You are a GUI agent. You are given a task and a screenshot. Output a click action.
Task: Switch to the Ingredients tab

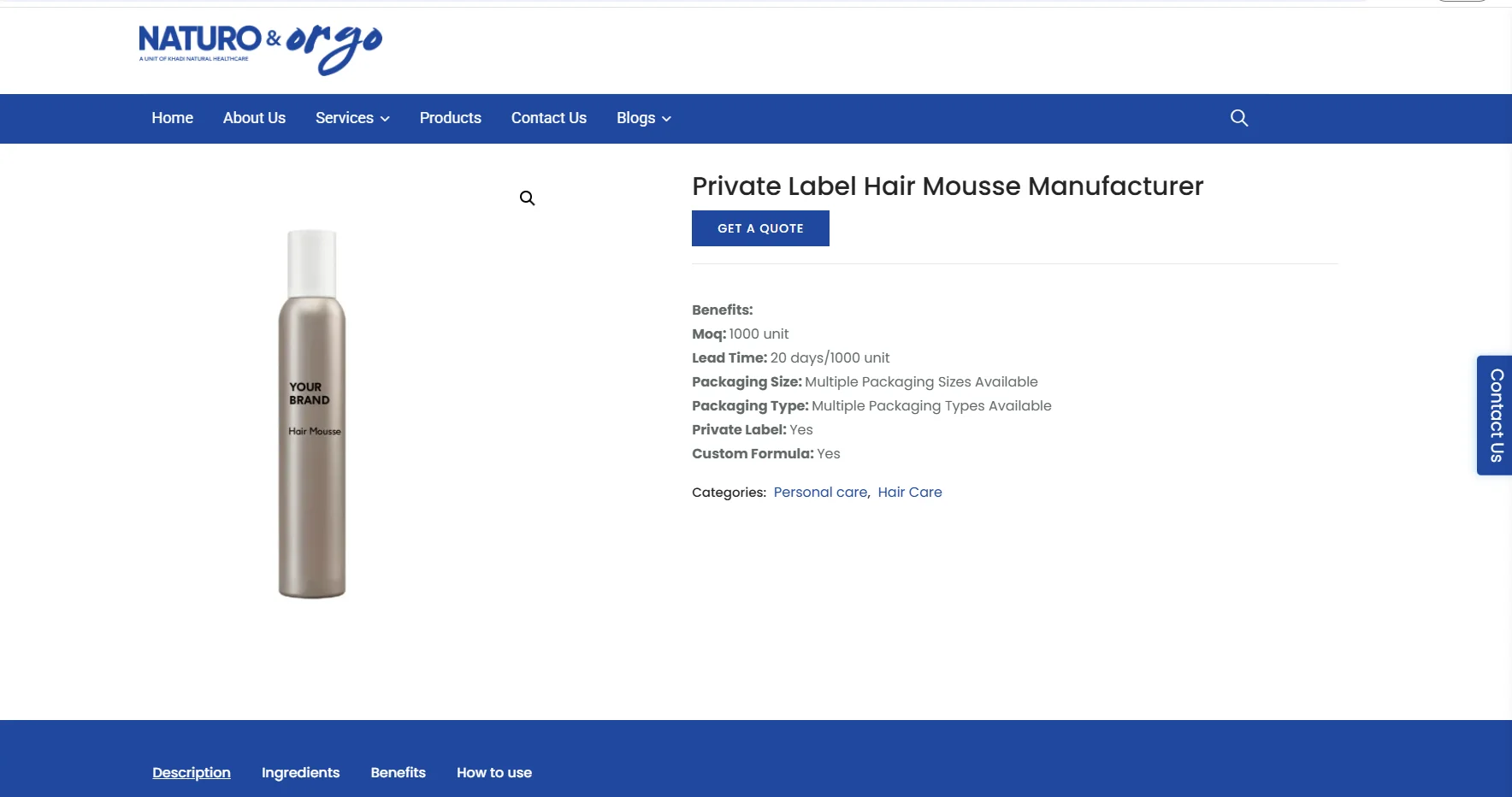[300, 772]
